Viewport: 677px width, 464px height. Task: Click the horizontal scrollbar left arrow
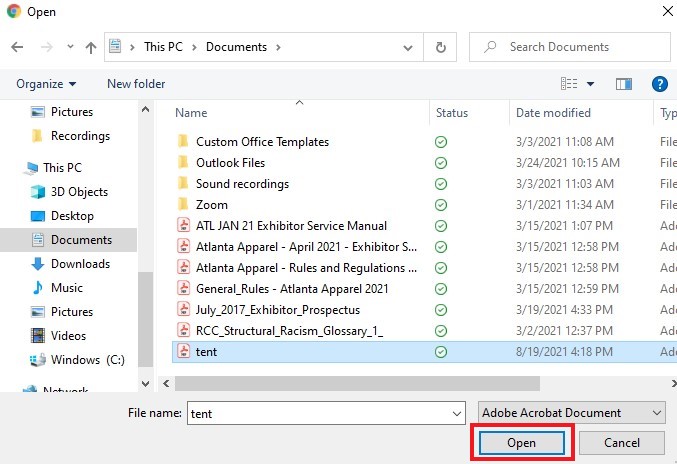pyautogui.click(x=166, y=383)
